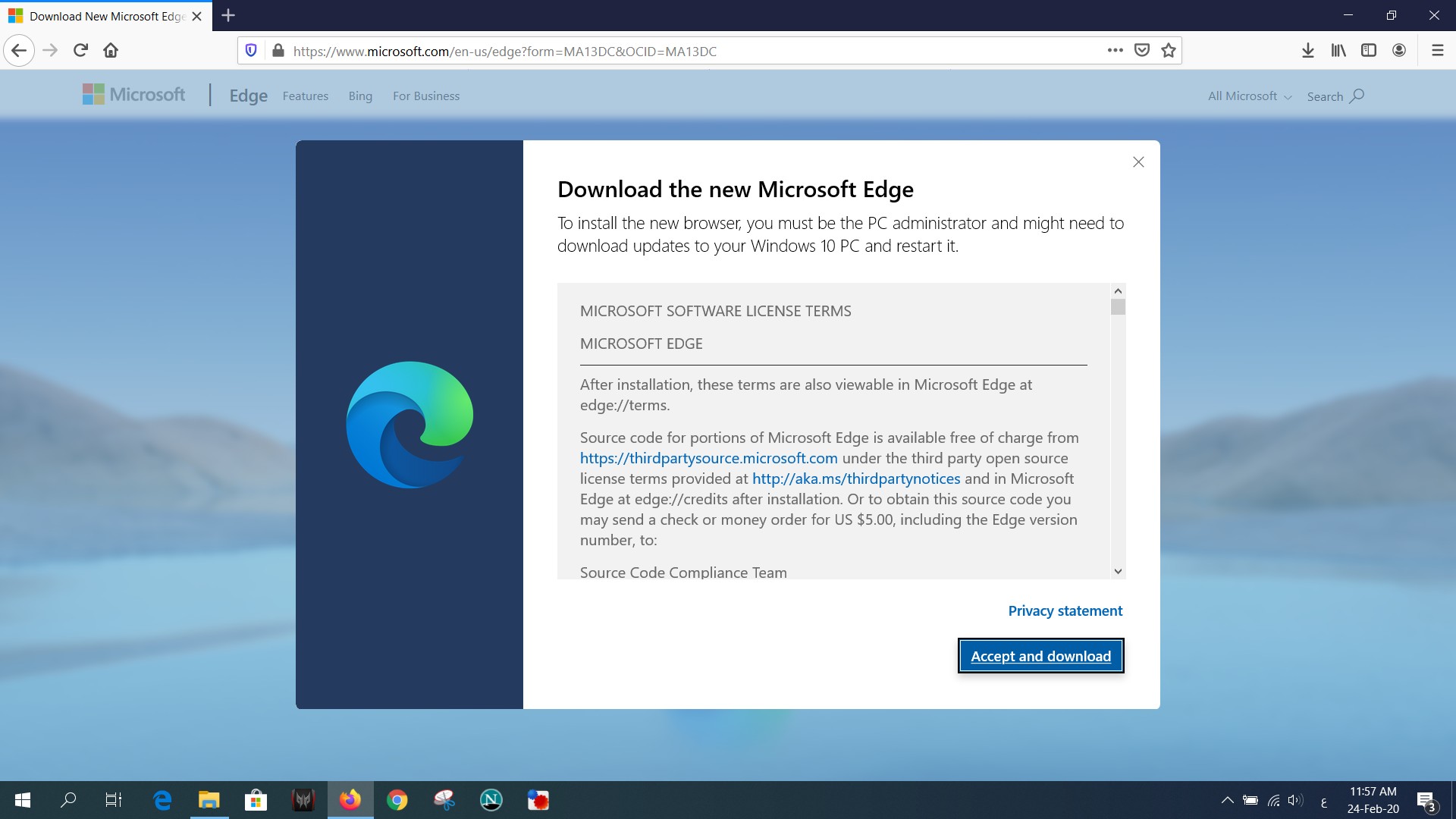Open Microsoft Store from taskbar
Screen dimensions: 1456x819
pos(256,800)
